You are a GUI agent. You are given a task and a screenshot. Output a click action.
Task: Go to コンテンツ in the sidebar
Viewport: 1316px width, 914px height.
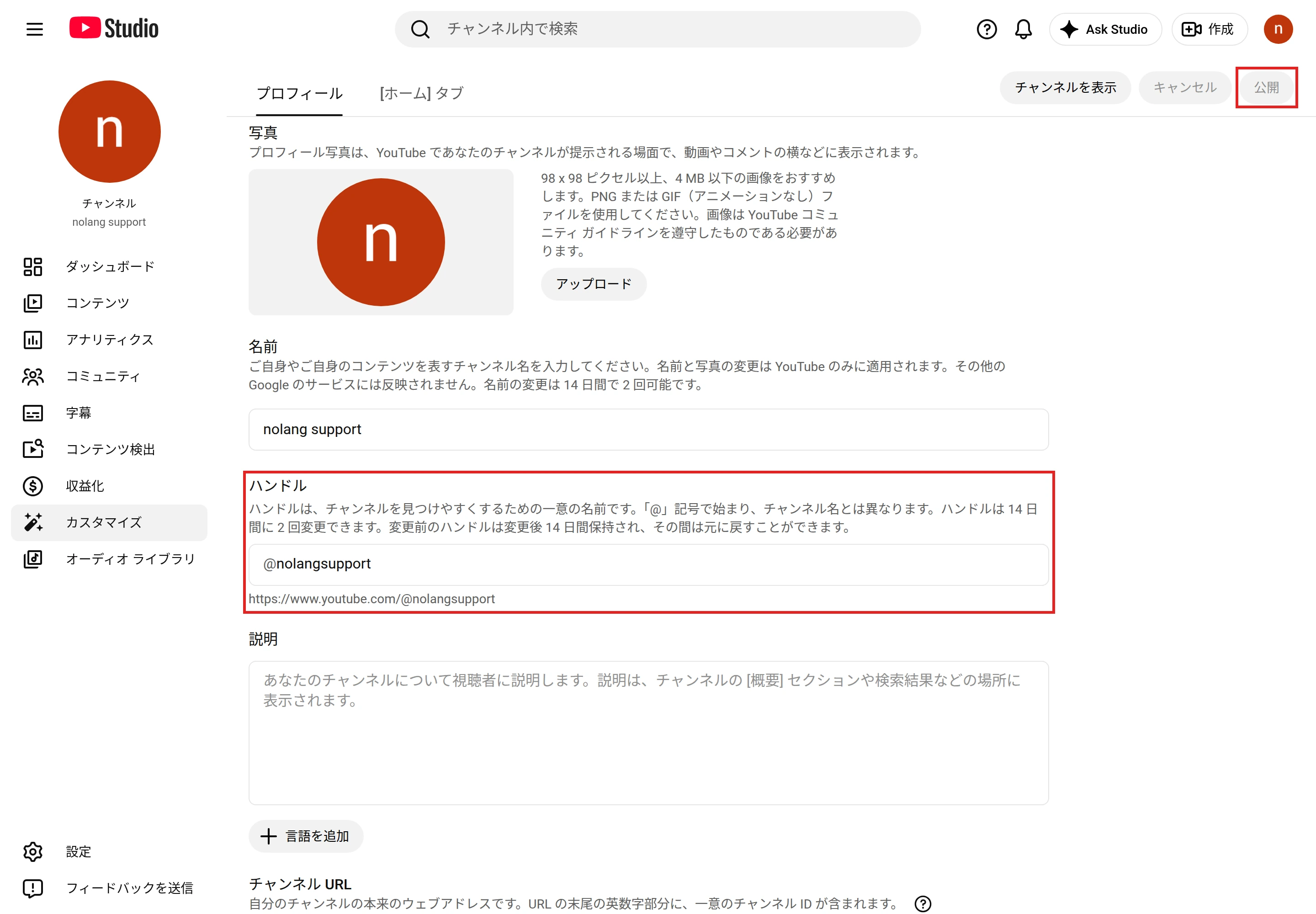coord(109,303)
